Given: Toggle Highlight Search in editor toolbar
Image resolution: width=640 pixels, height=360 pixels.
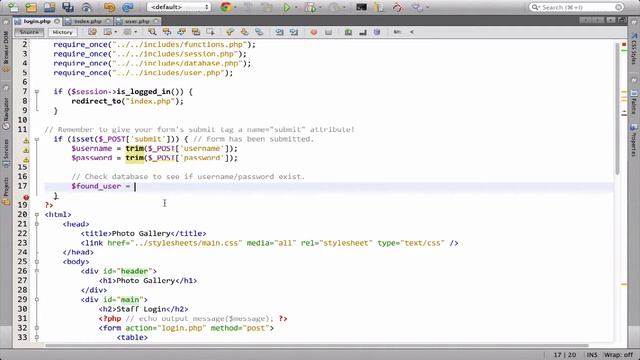Looking at the screenshot, I should click(196, 32).
